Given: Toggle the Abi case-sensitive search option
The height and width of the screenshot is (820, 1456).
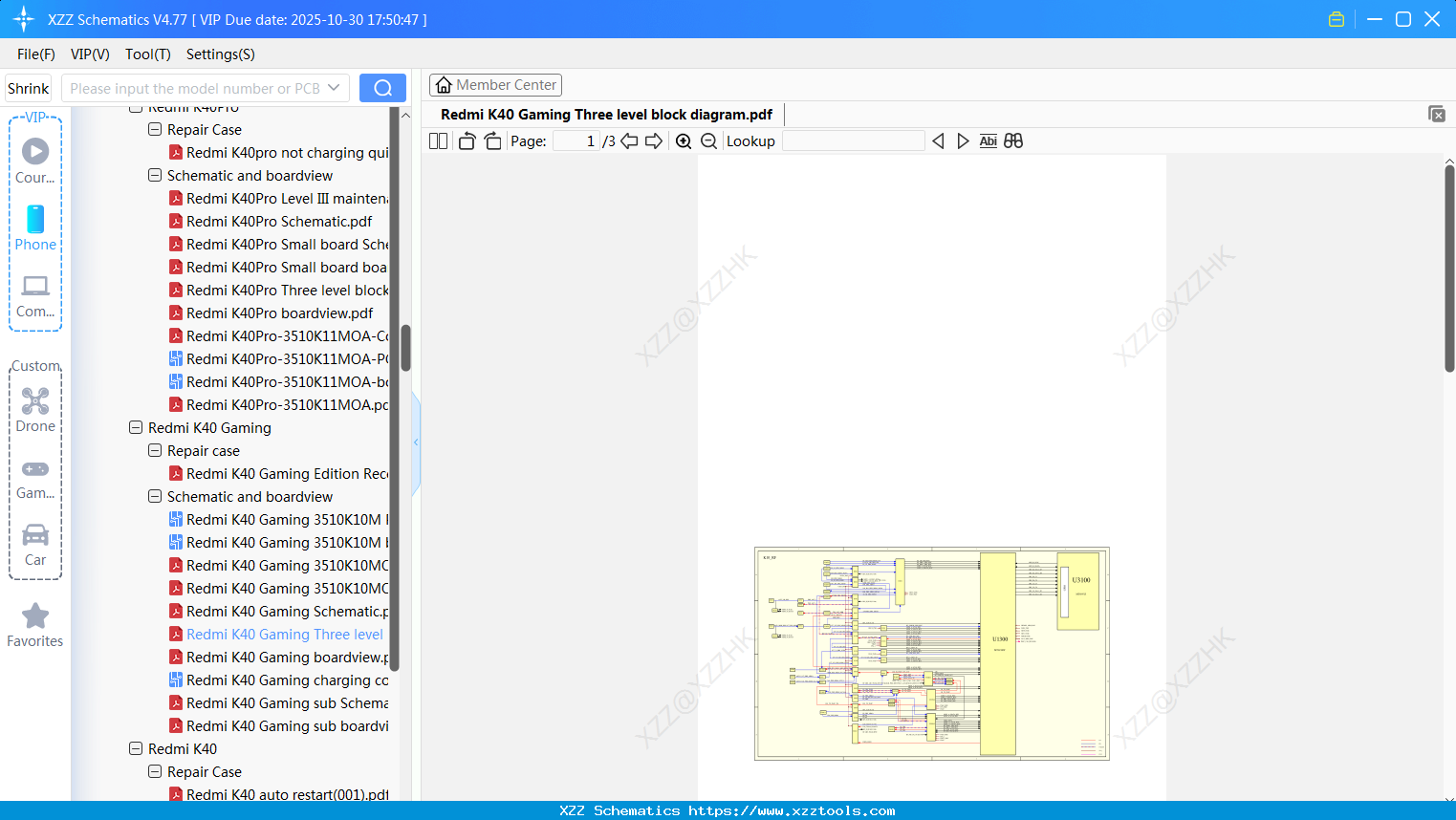Looking at the screenshot, I should pyautogui.click(x=988, y=140).
